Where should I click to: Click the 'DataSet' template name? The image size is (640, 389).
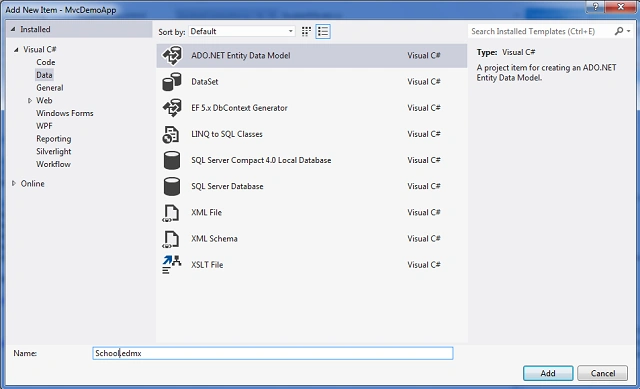tap(204, 82)
